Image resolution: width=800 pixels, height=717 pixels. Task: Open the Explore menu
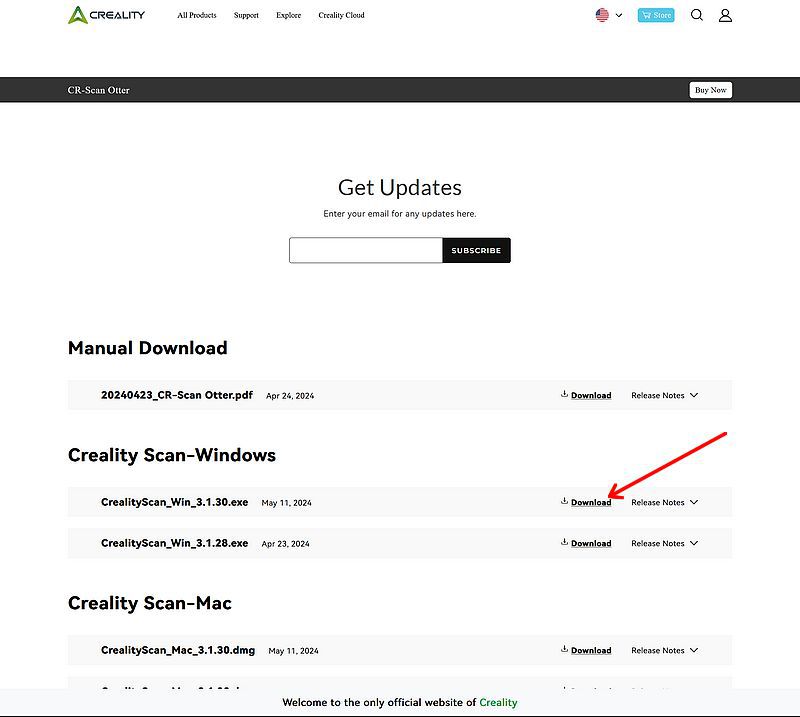[x=289, y=15]
